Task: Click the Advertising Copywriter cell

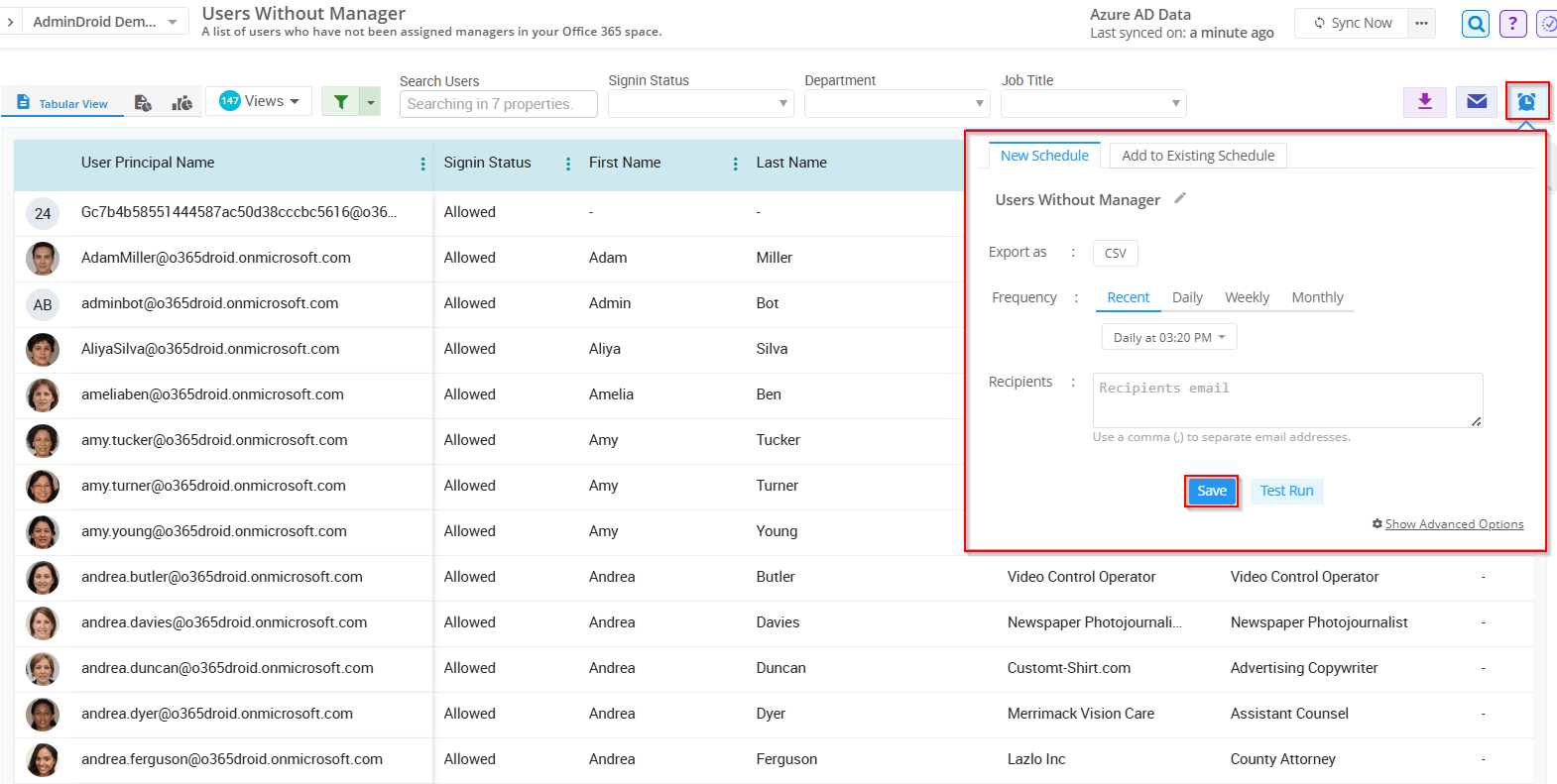Action: 1304,668
